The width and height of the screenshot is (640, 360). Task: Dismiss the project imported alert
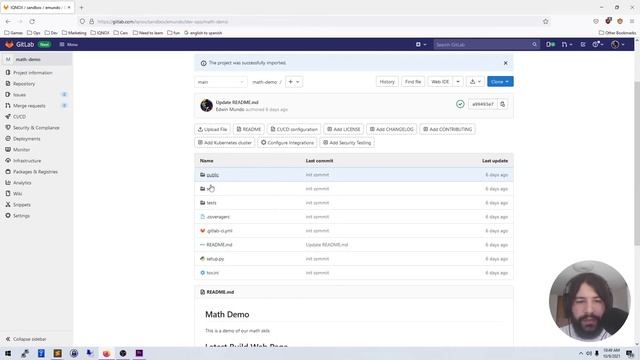coord(505,63)
